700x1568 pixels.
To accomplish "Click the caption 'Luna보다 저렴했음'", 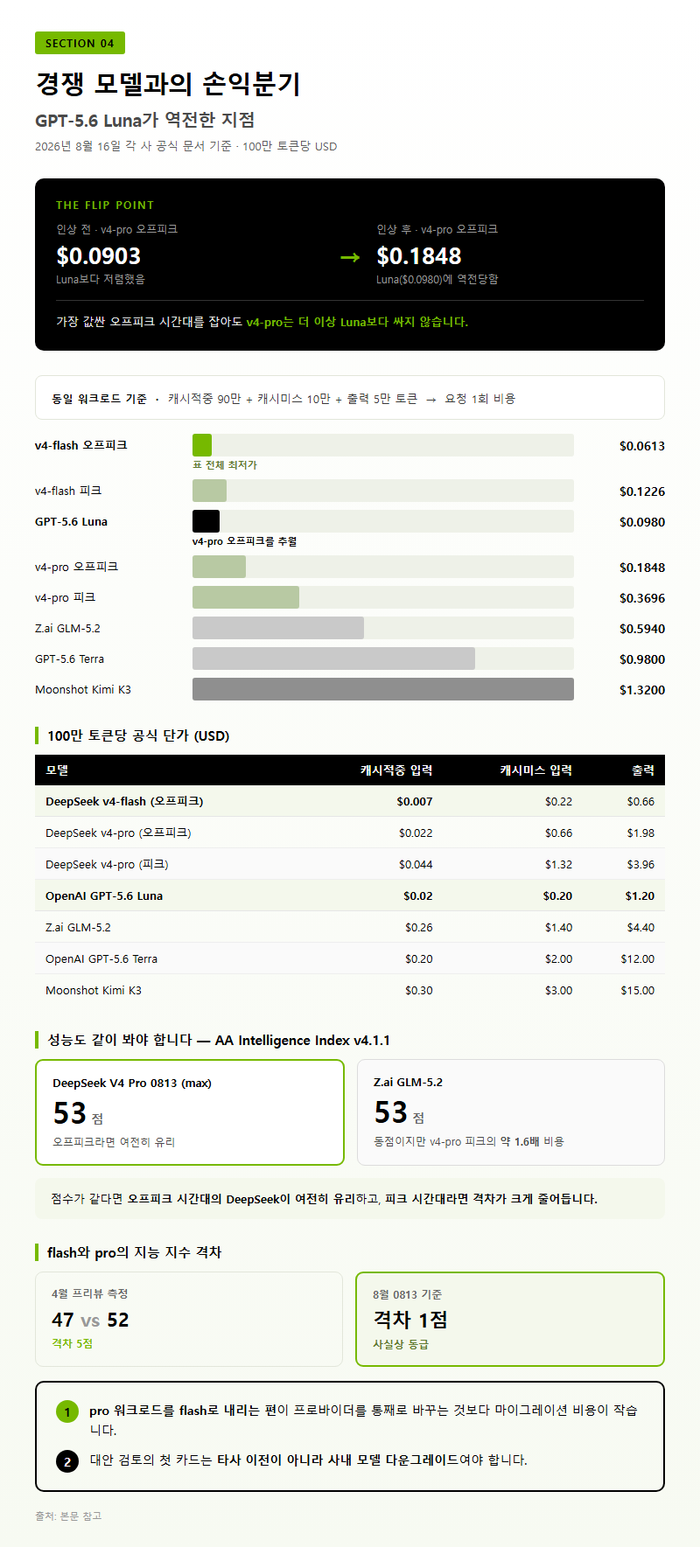I will pyautogui.click(x=101, y=279).
